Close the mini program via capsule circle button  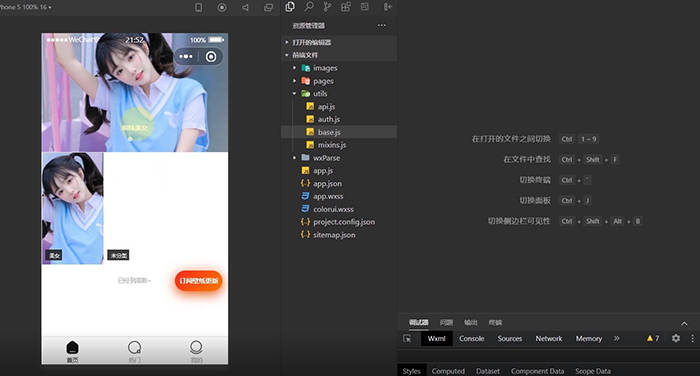[x=211, y=57]
